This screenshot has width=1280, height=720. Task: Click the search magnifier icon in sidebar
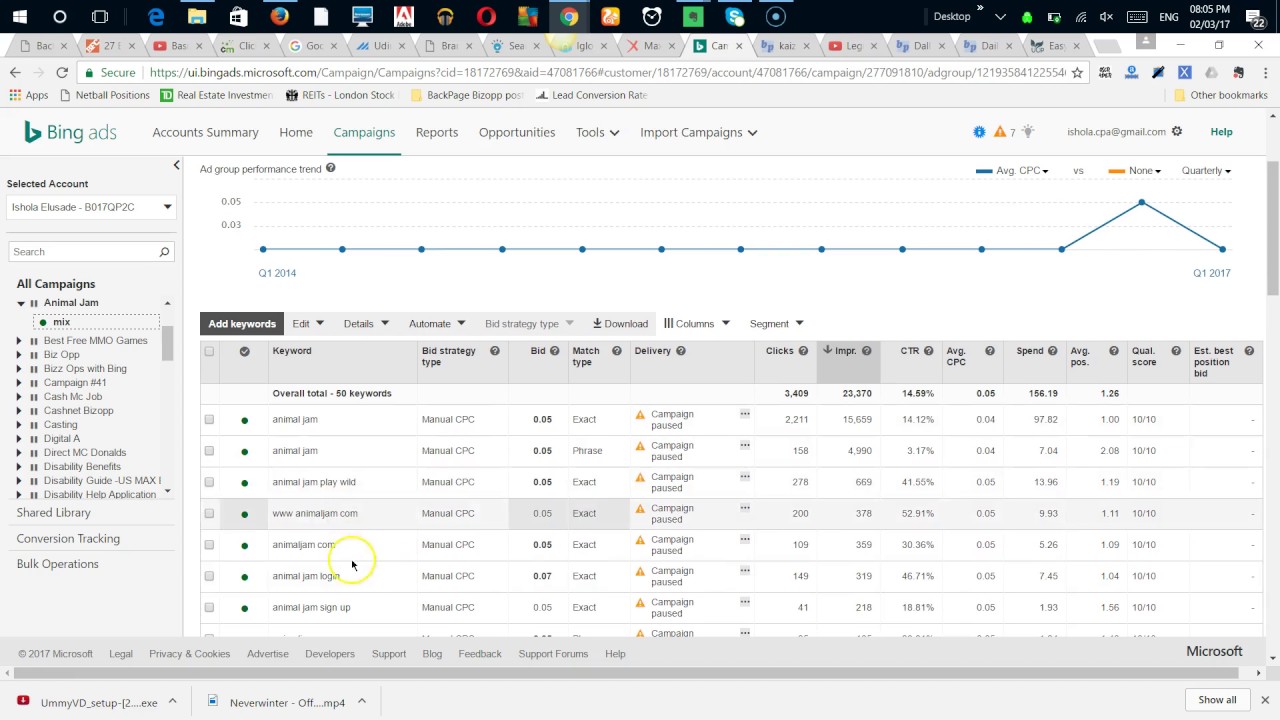164,252
